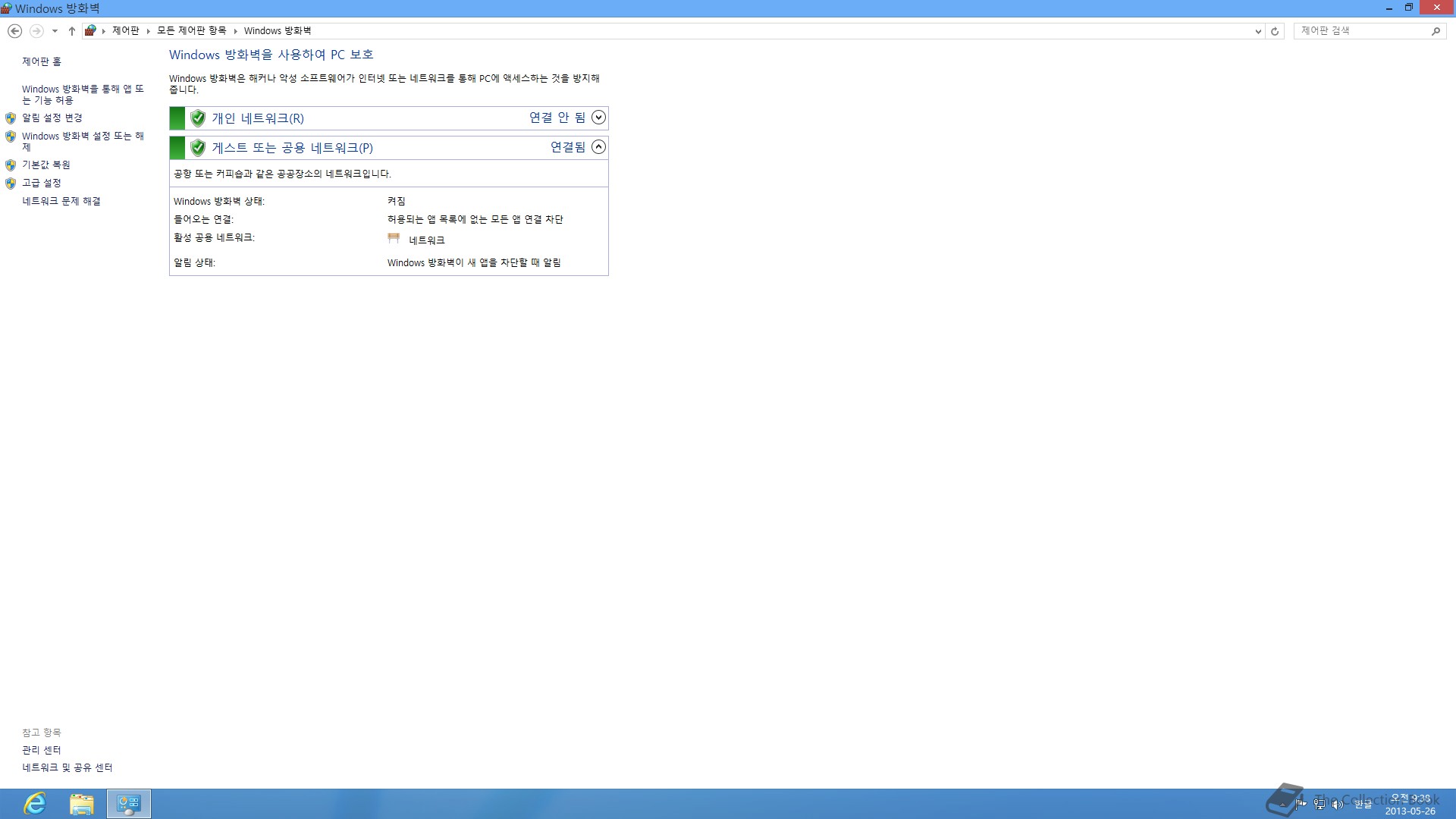Click the shield icon beside 알림 설정 변경

tap(11, 118)
